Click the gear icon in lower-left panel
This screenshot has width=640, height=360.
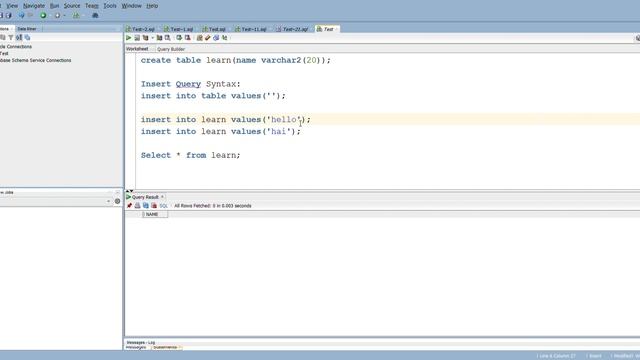(x=118, y=201)
